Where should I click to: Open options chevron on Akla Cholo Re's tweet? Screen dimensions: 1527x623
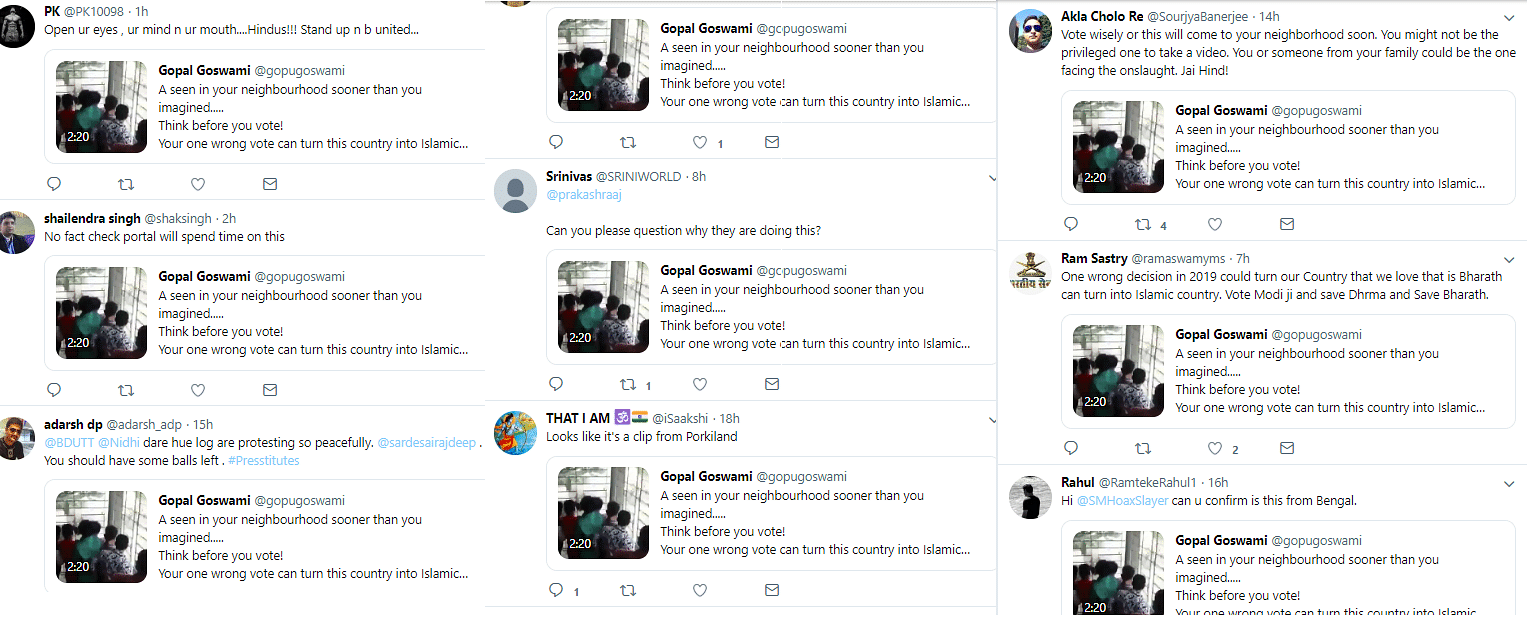(x=1509, y=18)
